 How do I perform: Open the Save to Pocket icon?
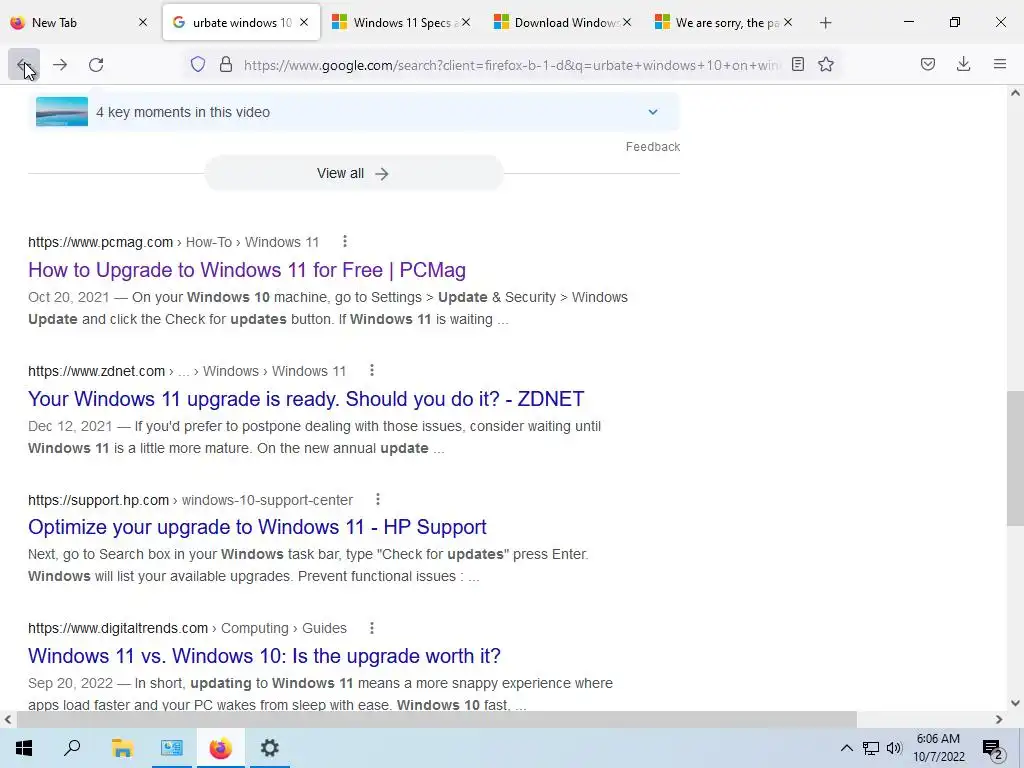[x=927, y=65]
